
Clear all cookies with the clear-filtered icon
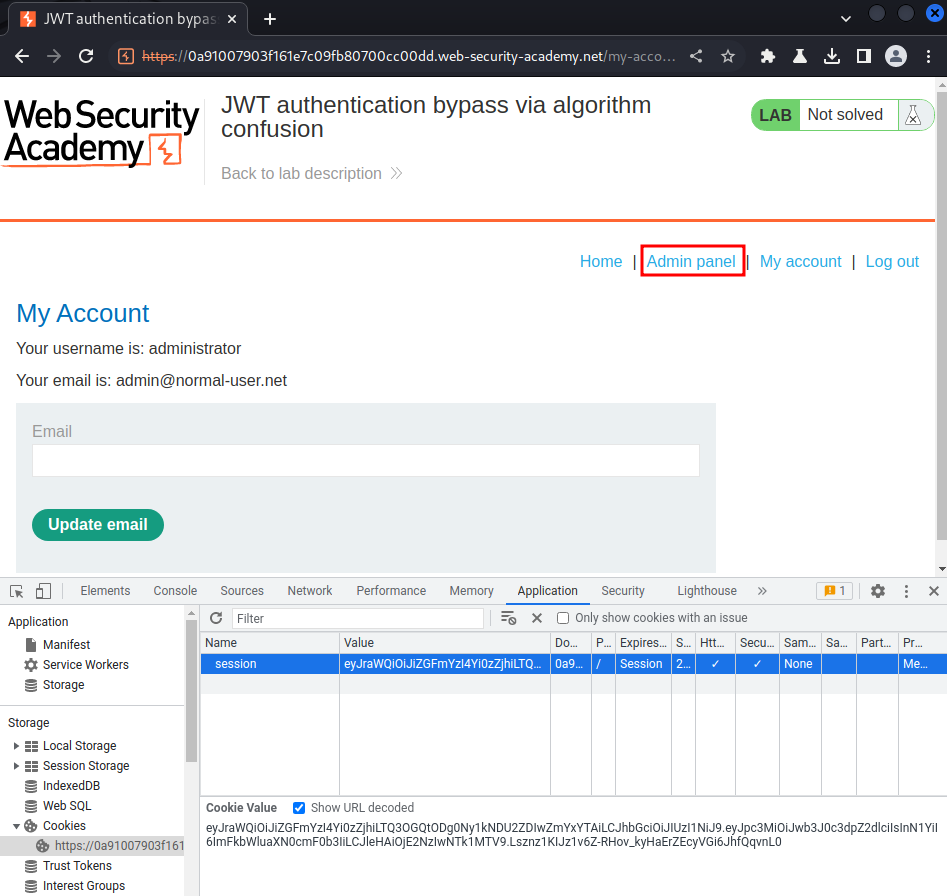pyautogui.click(x=509, y=618)
